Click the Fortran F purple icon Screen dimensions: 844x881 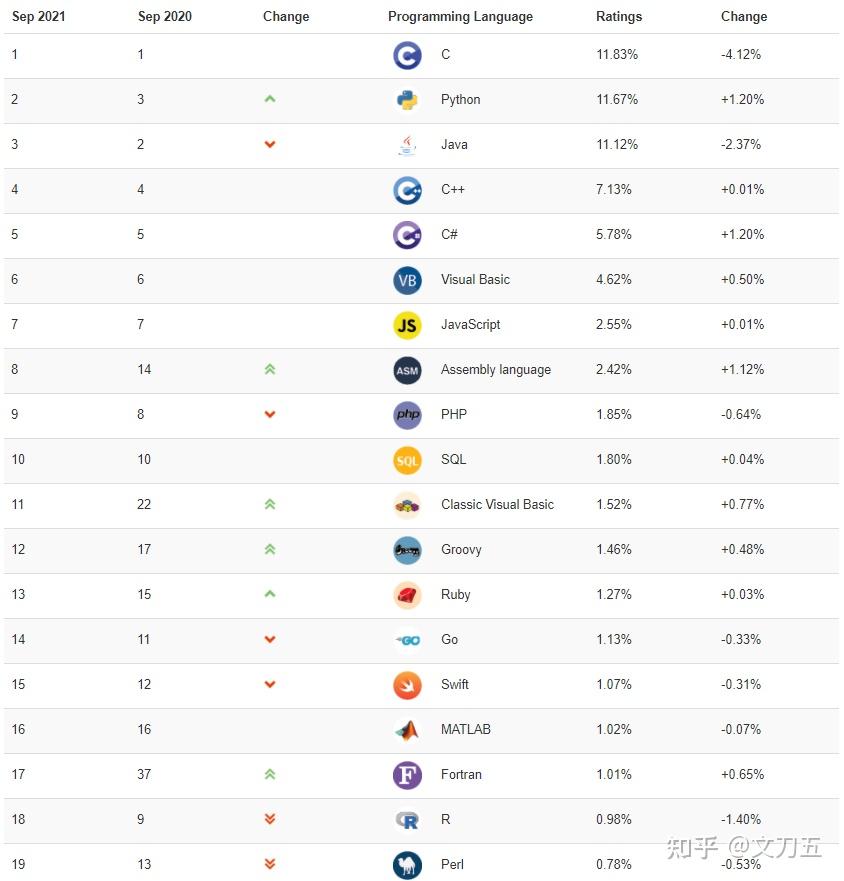pos(407,775)
